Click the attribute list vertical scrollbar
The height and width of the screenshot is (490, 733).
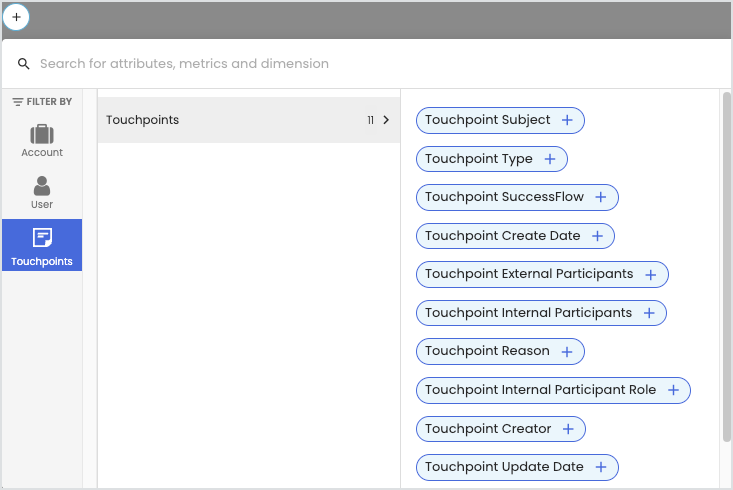(726, 267)
